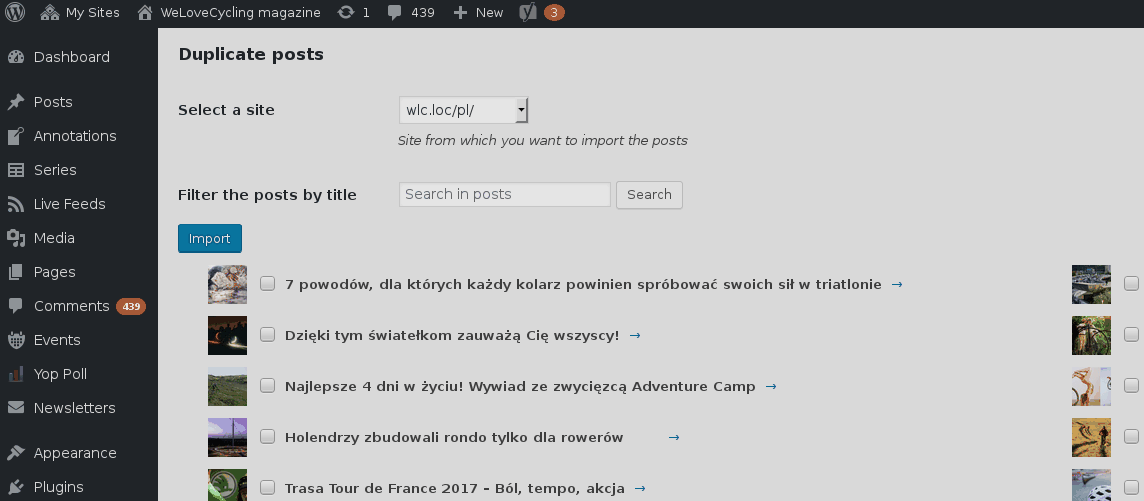Click arrow icon after Dzięki tym światełkom title
Image resolution: width=1144 pixels, height=501 pixels.
(635, 335)
